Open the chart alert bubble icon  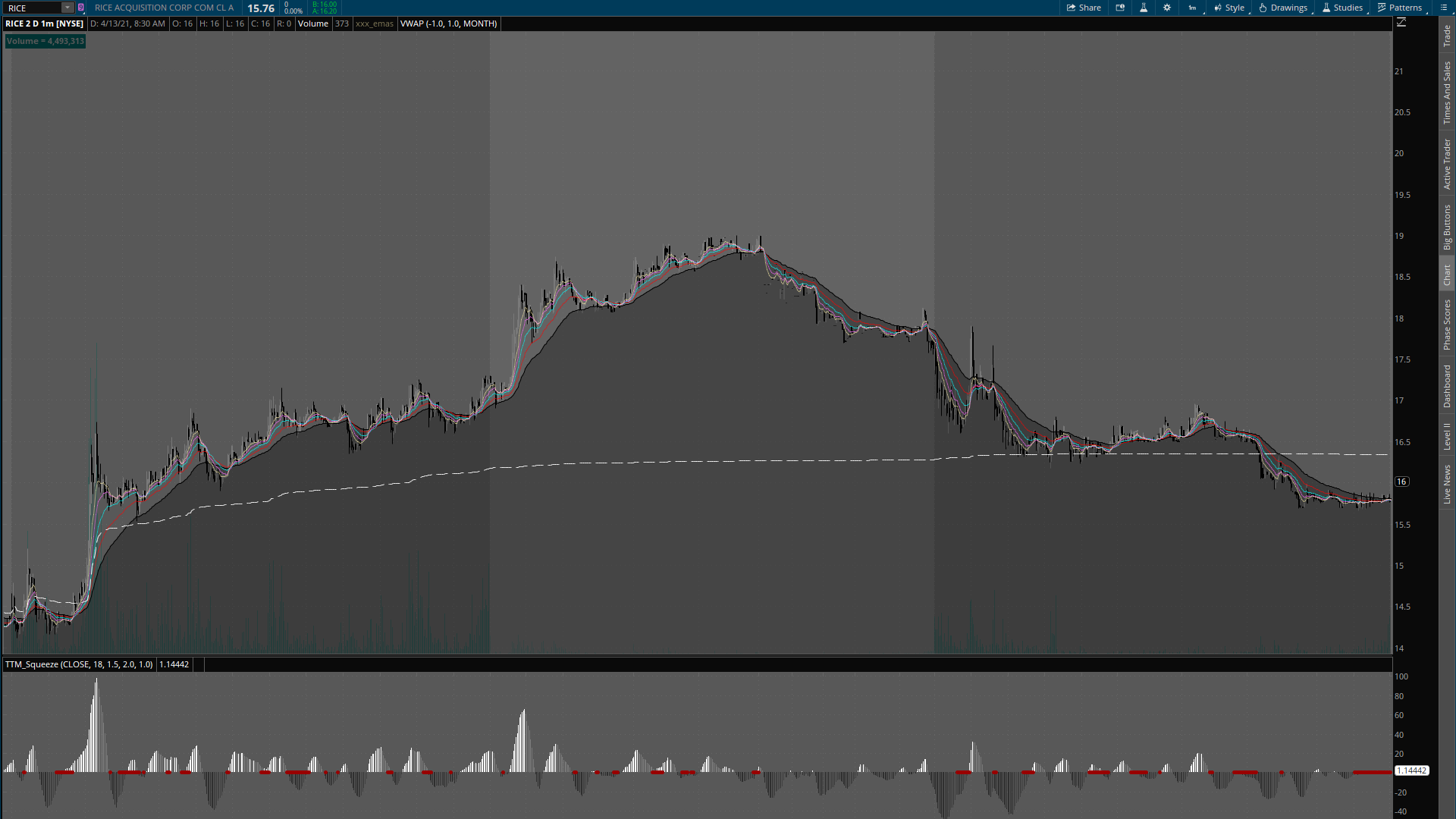[x=1120, y=8]
